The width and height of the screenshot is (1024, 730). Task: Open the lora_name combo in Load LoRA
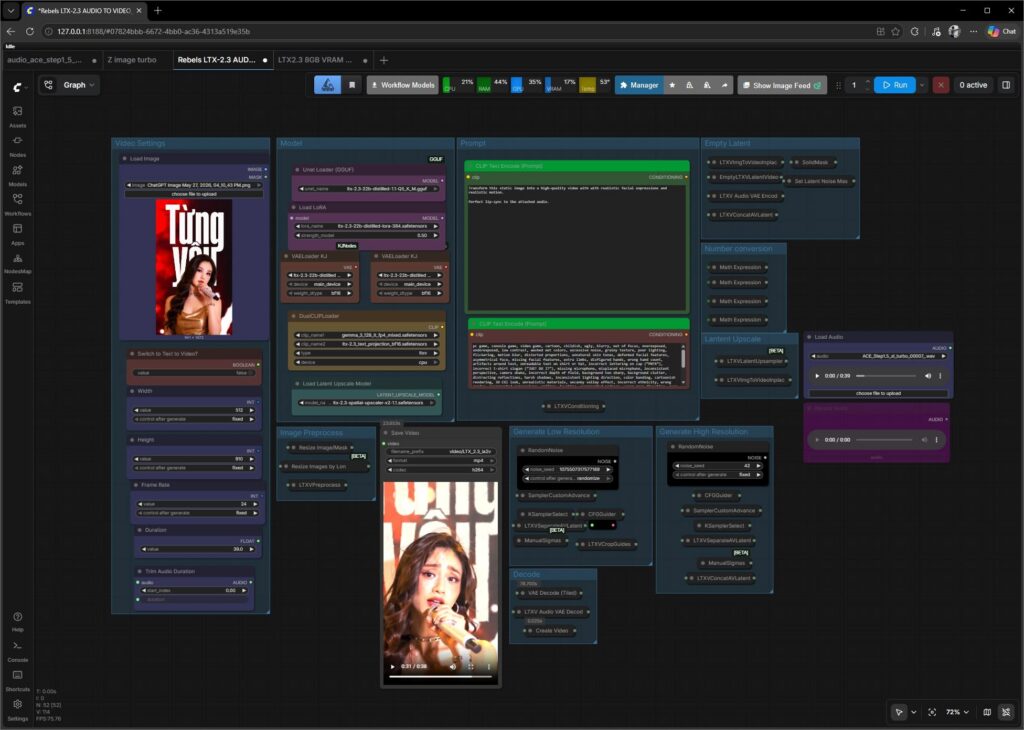(x=368, y=226)
